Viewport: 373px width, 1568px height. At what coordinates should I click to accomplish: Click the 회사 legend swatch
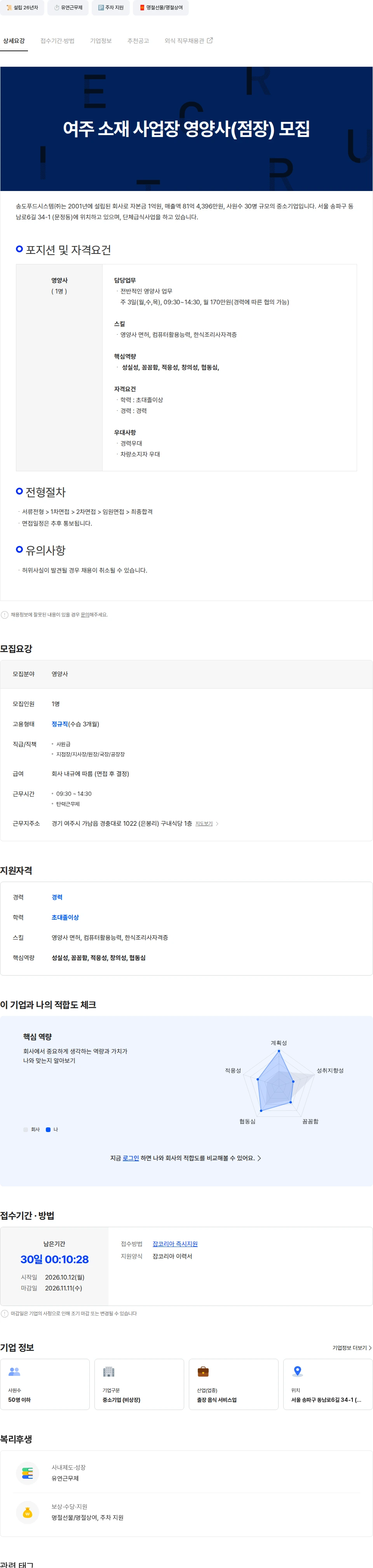(26, 1129)
